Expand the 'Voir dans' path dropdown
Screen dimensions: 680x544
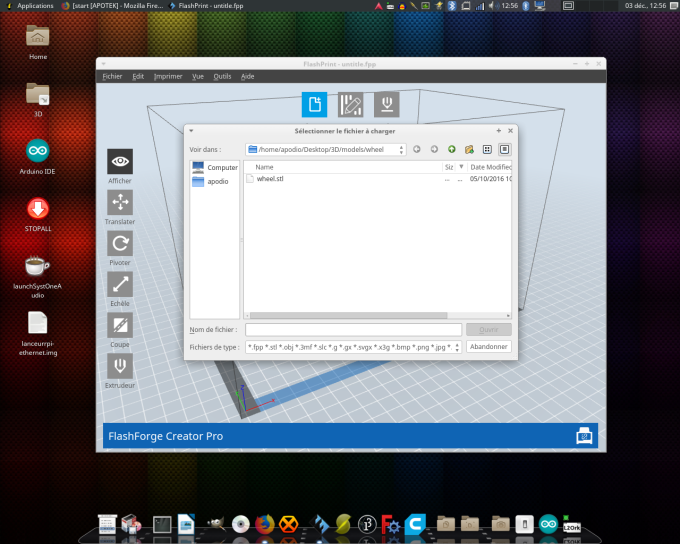pos(401,149)
